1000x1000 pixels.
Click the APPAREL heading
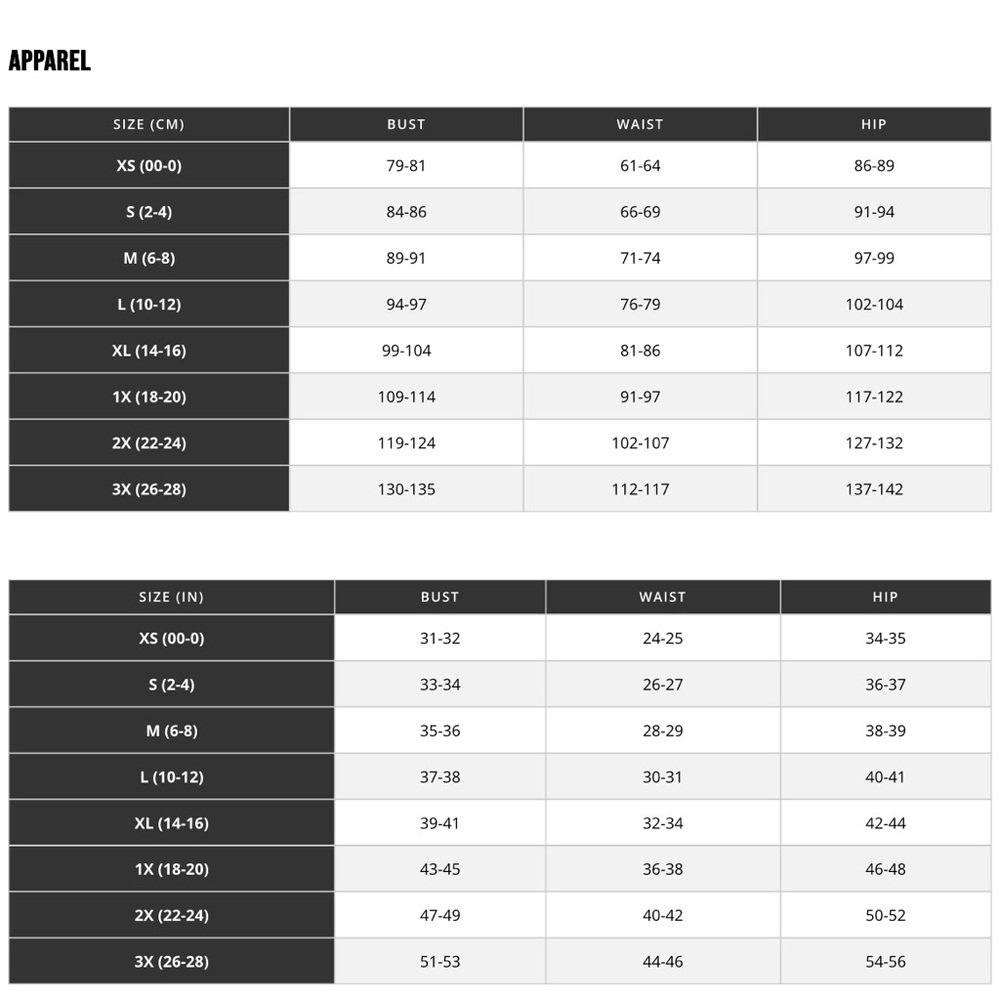50,61
